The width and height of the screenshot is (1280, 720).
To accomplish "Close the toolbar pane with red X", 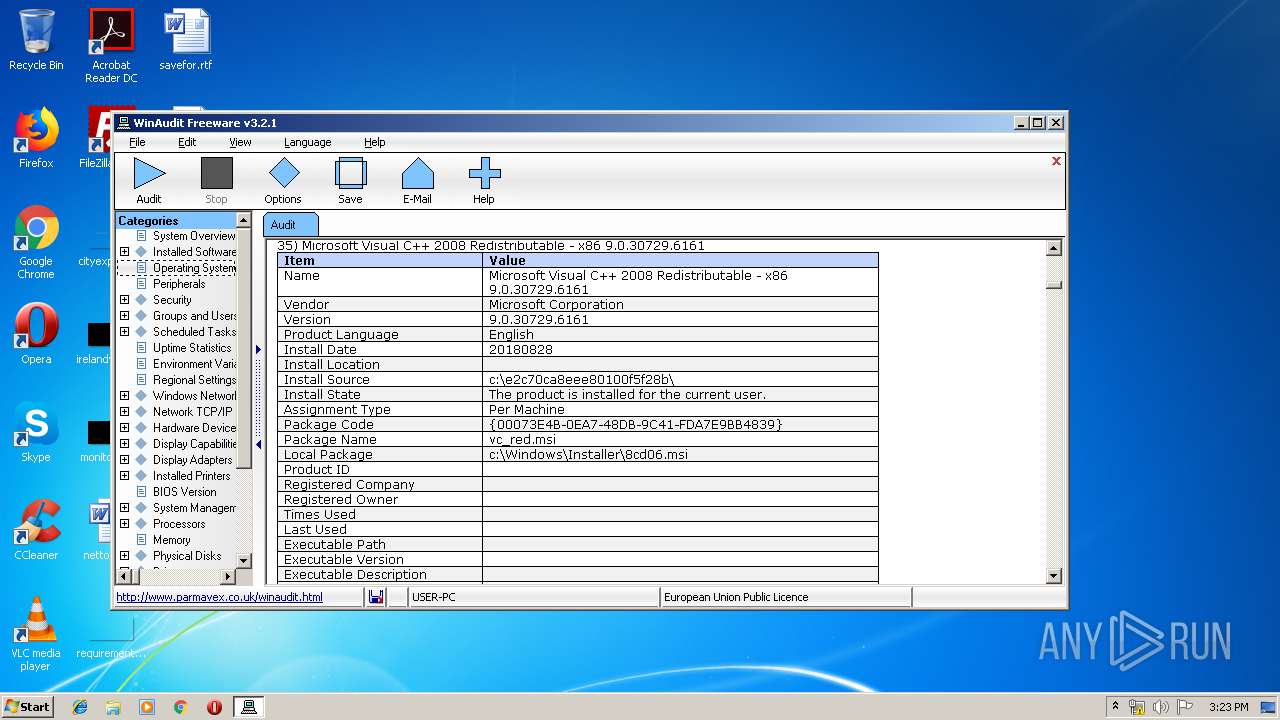I will 1056,161.
